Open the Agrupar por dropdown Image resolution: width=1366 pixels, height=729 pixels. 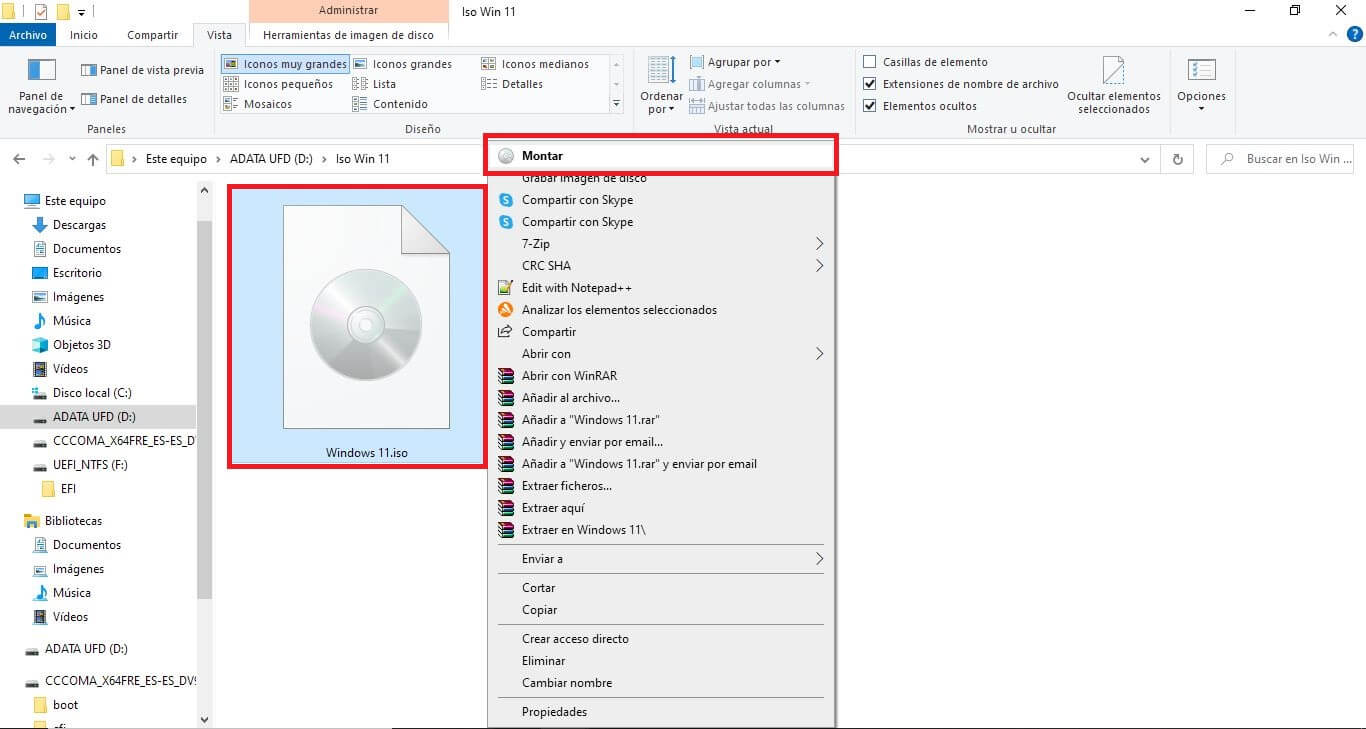point(735,62)
